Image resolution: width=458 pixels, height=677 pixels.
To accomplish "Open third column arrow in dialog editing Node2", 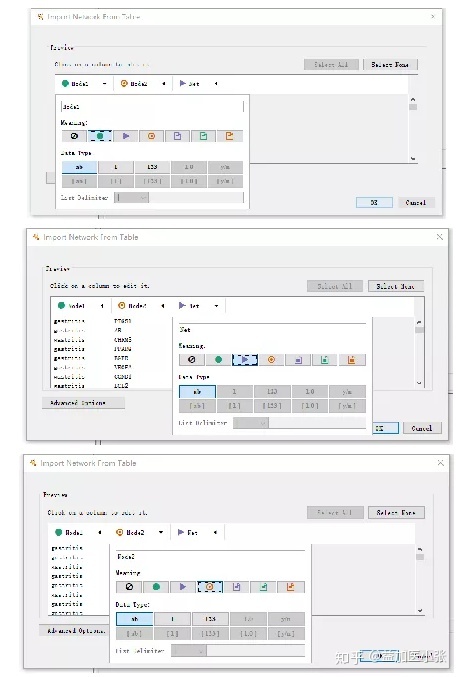I will pyautogui.click(x=215, y=532).
